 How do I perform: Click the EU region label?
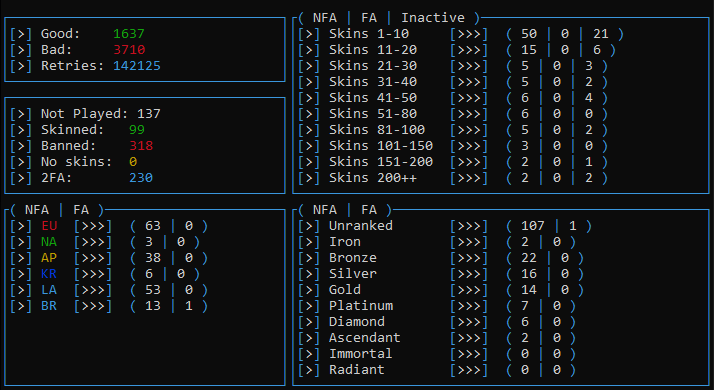click(x=49, y=226)
